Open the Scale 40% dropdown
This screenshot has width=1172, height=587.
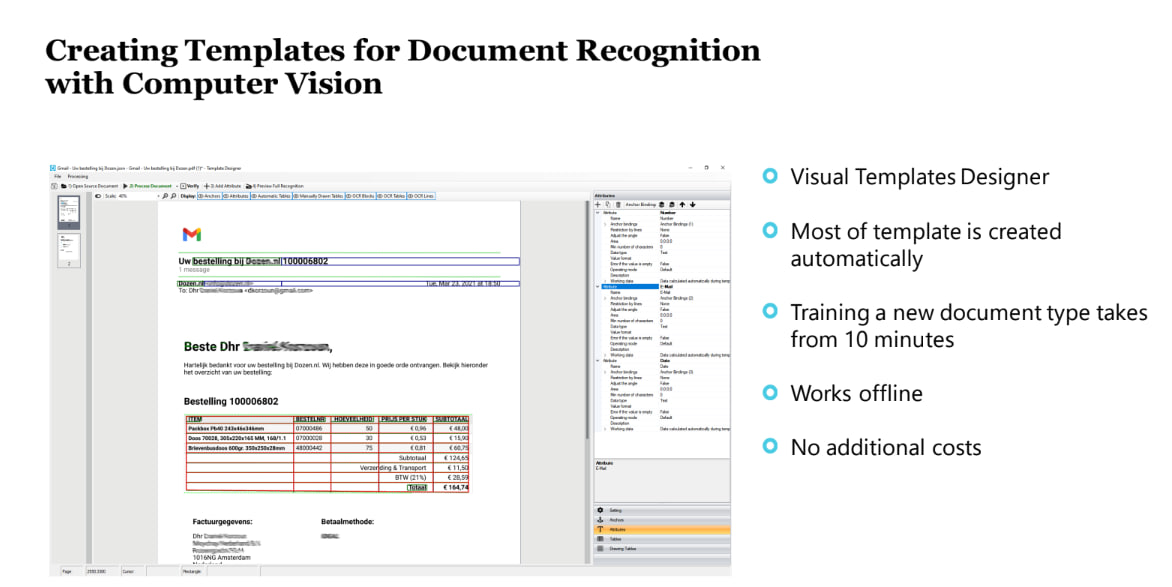(159, 196)
